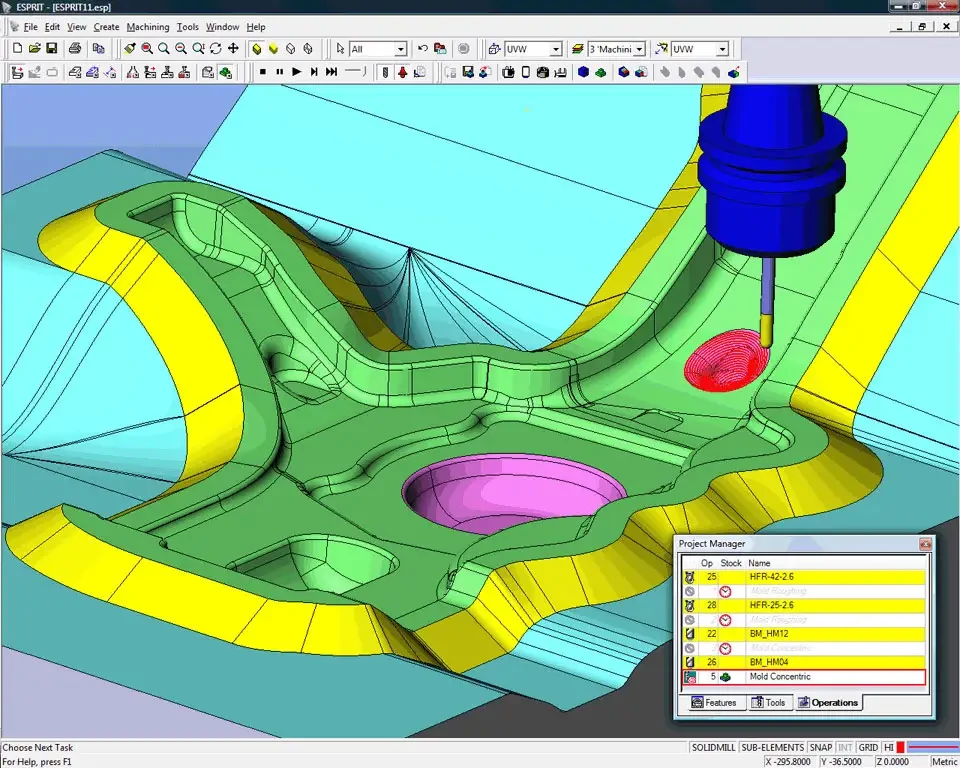The width and height of the screenshot is (960, 768).
Task: Fast forward the simulation to end
Action: click(331, 72)
